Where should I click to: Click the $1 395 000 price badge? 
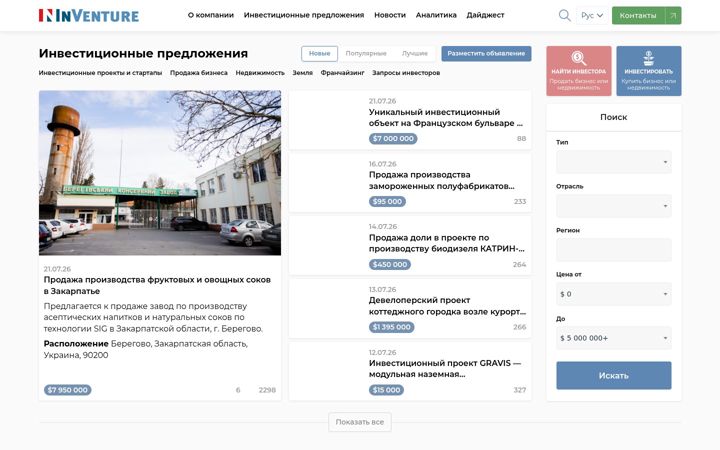click(x=391, y=327)
